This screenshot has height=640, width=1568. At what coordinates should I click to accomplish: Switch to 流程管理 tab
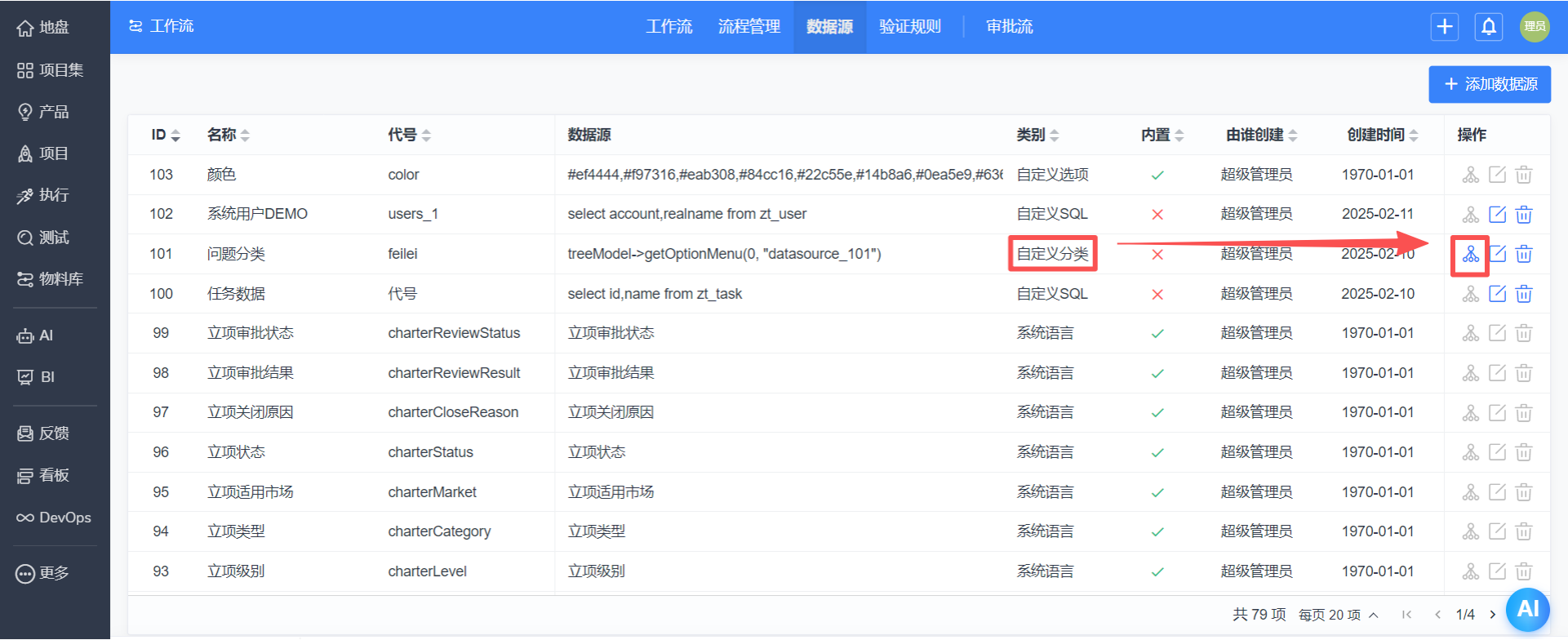coord(748,27)
